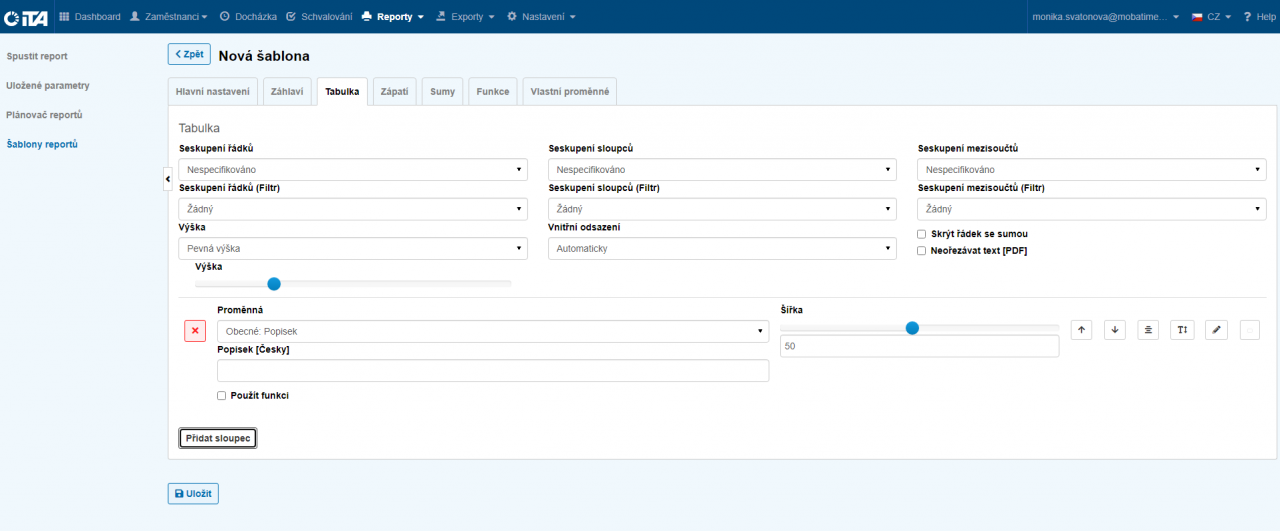The image size is (1280, 531).
Task: Expand the Proměnná dropdown
Action: pos(493,331)
